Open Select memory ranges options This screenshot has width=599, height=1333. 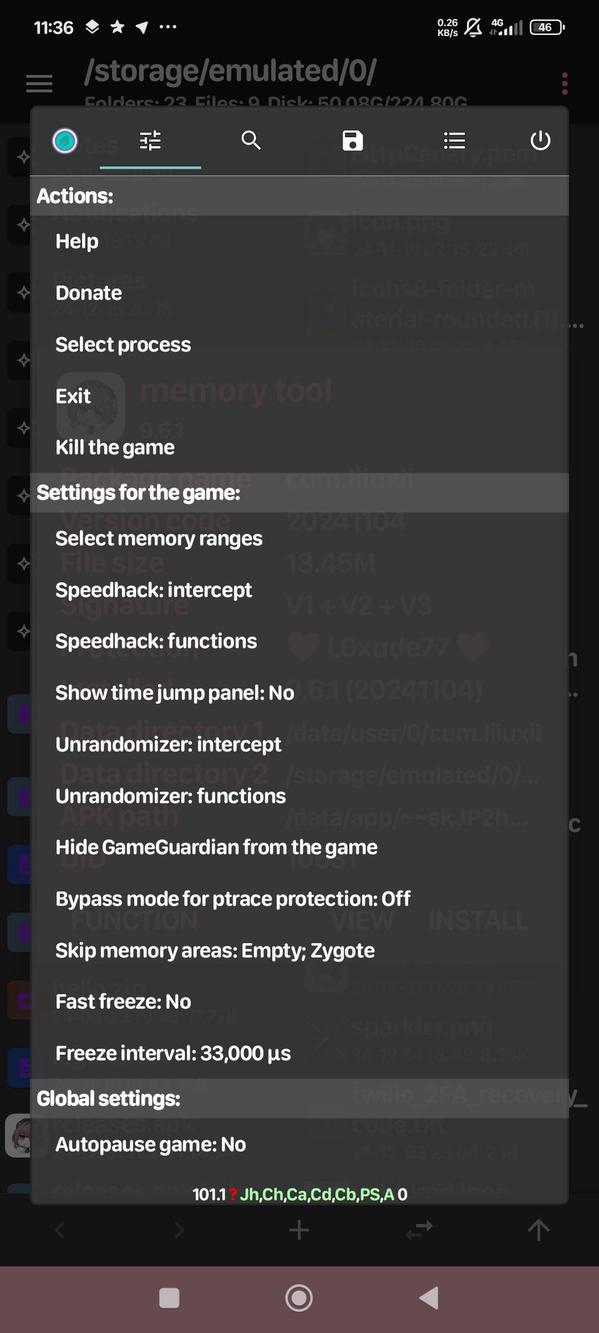(158, 538)
